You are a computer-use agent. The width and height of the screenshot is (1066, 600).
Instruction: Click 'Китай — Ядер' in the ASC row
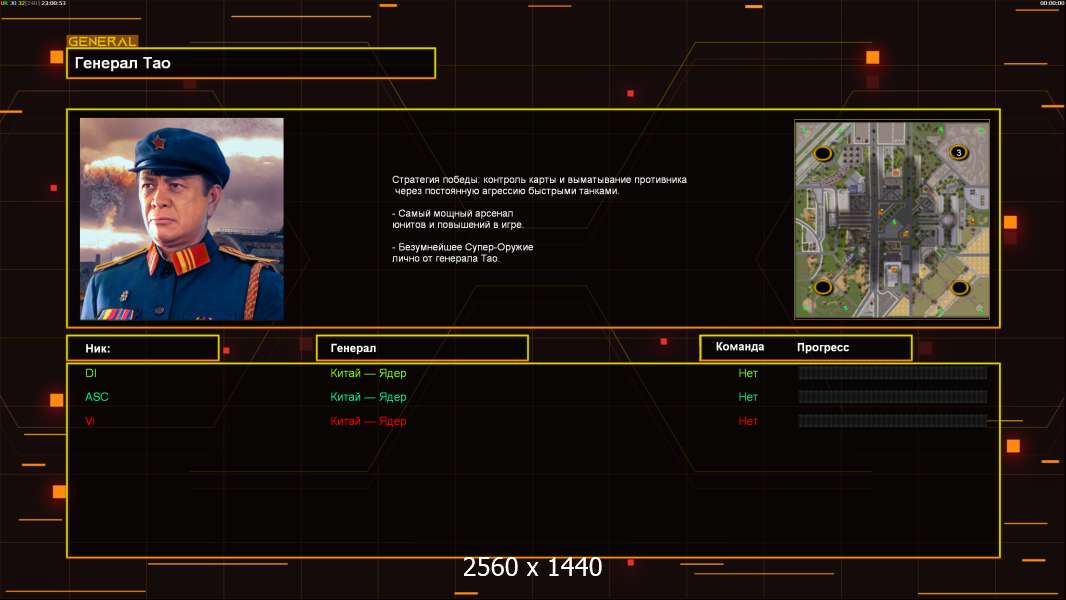point(368,397)
